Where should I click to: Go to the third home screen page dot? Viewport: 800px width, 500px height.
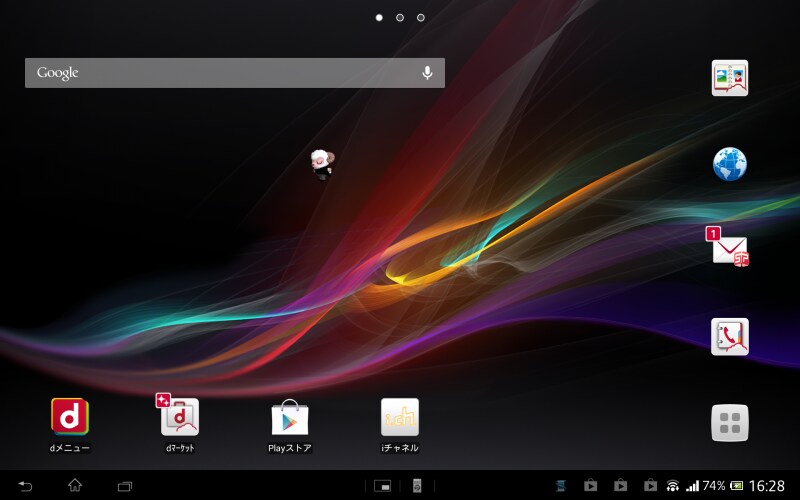click(421, 18)
